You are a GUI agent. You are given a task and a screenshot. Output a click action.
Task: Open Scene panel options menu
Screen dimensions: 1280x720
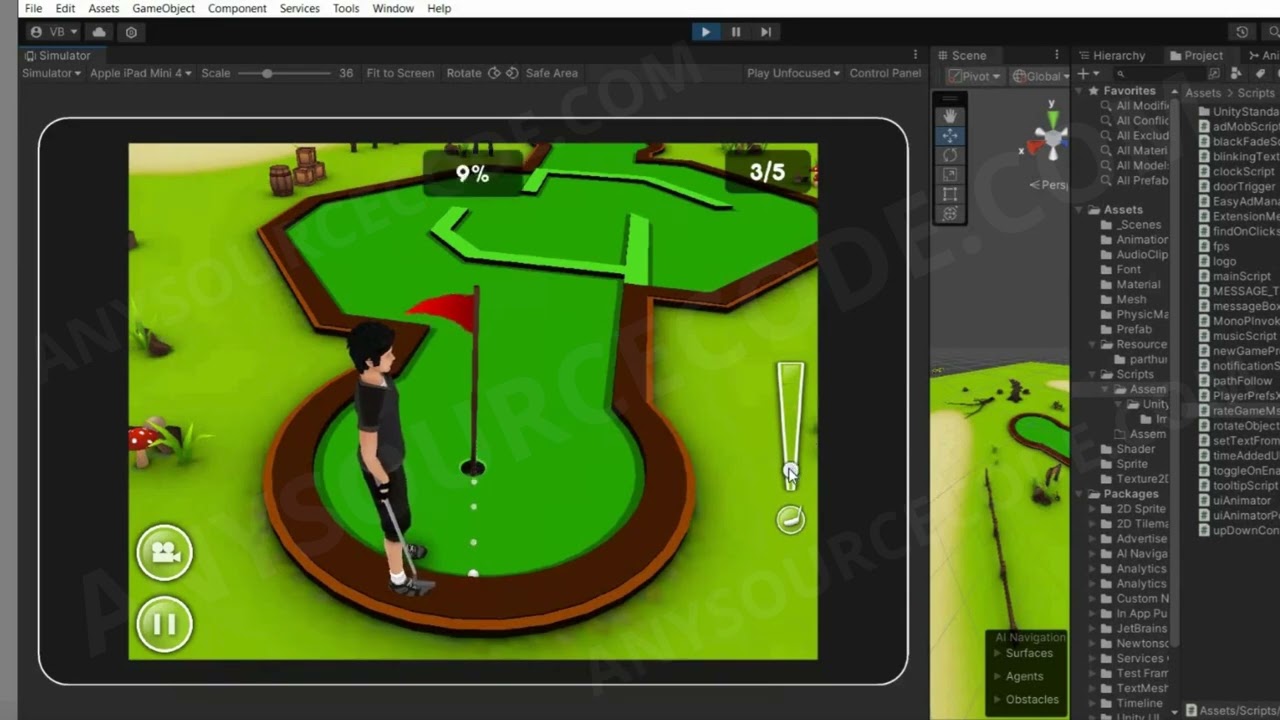1056,55
